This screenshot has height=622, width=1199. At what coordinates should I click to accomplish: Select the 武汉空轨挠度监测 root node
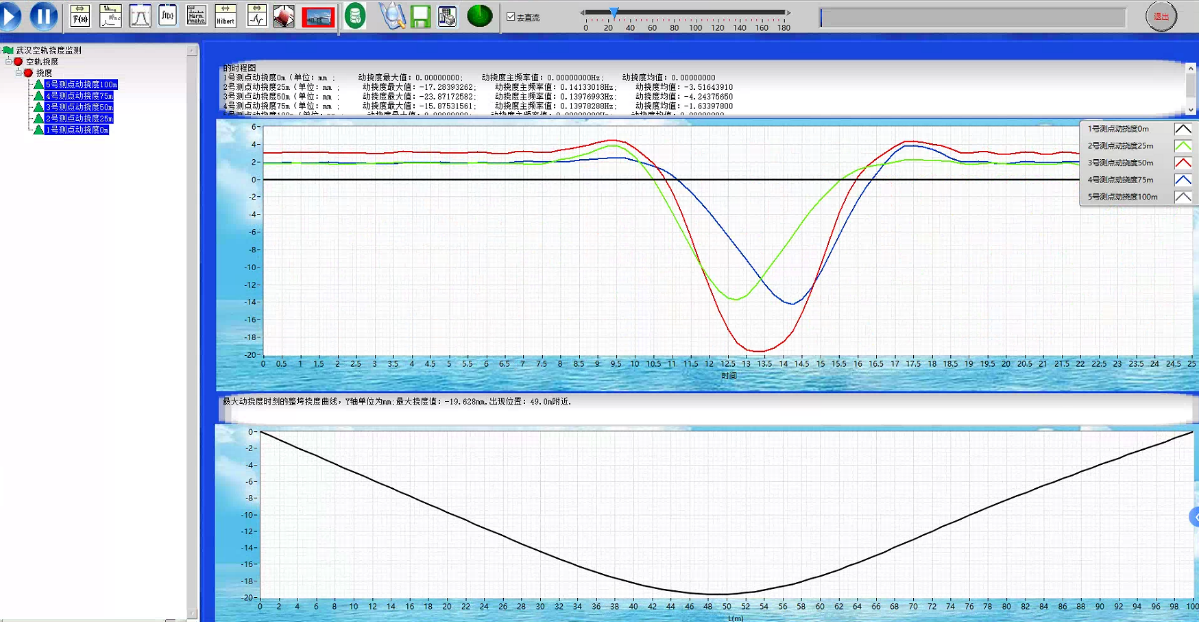click(x=48, y=50)
